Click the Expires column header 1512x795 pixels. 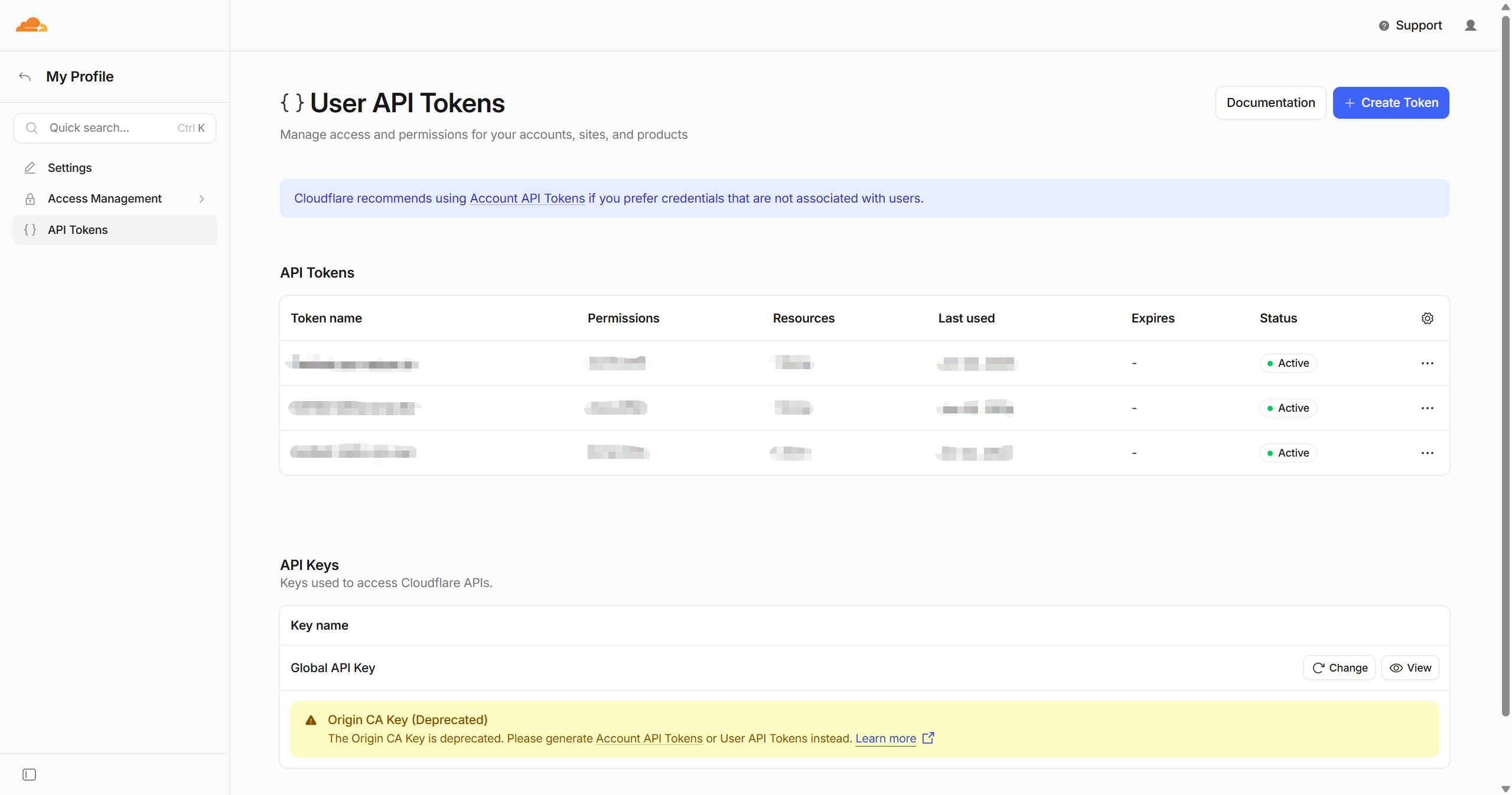tap(1153, 318)
